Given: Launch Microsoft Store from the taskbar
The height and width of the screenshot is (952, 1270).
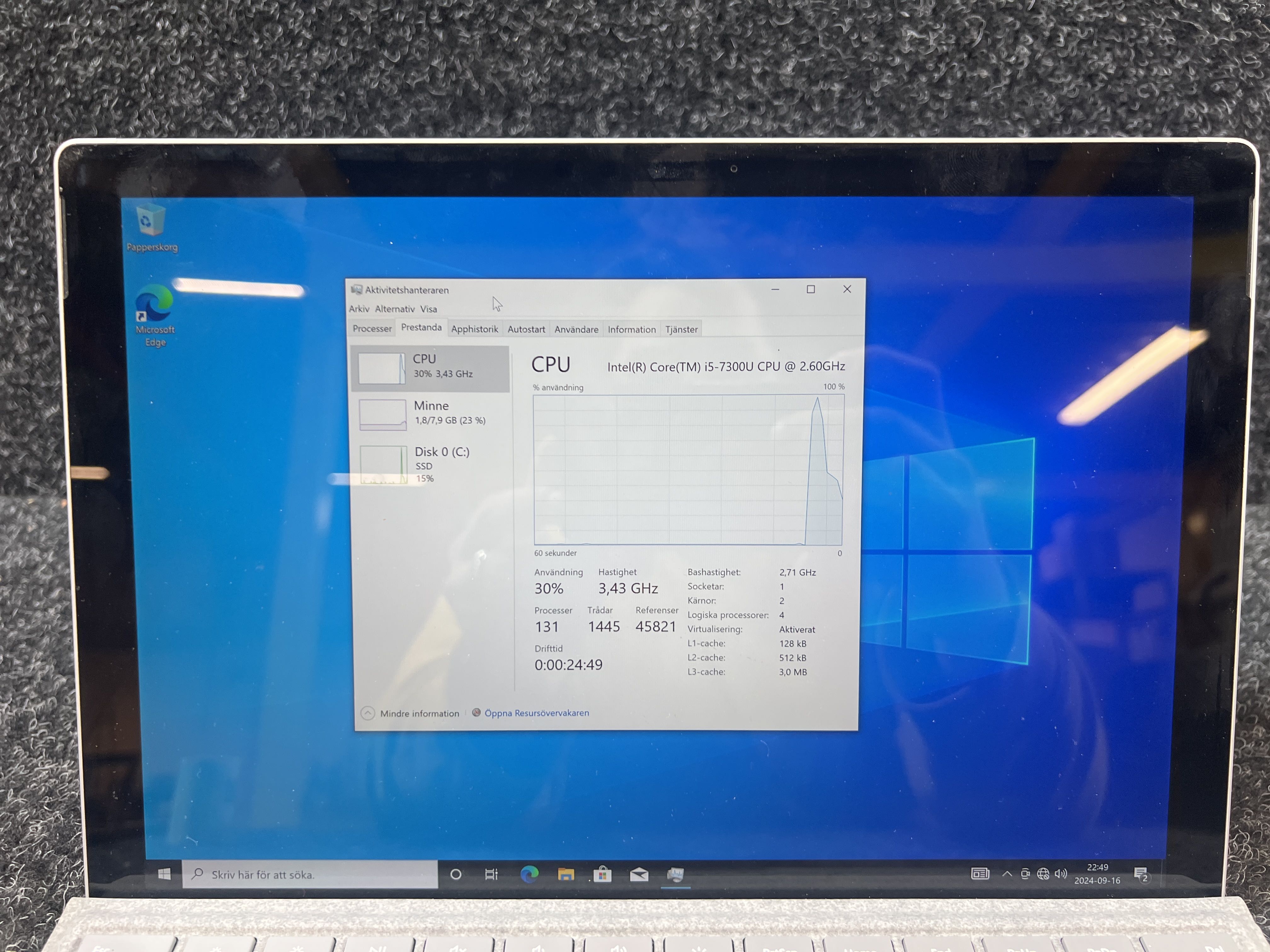Looking at the screenshot, I should tap(602, 874).
